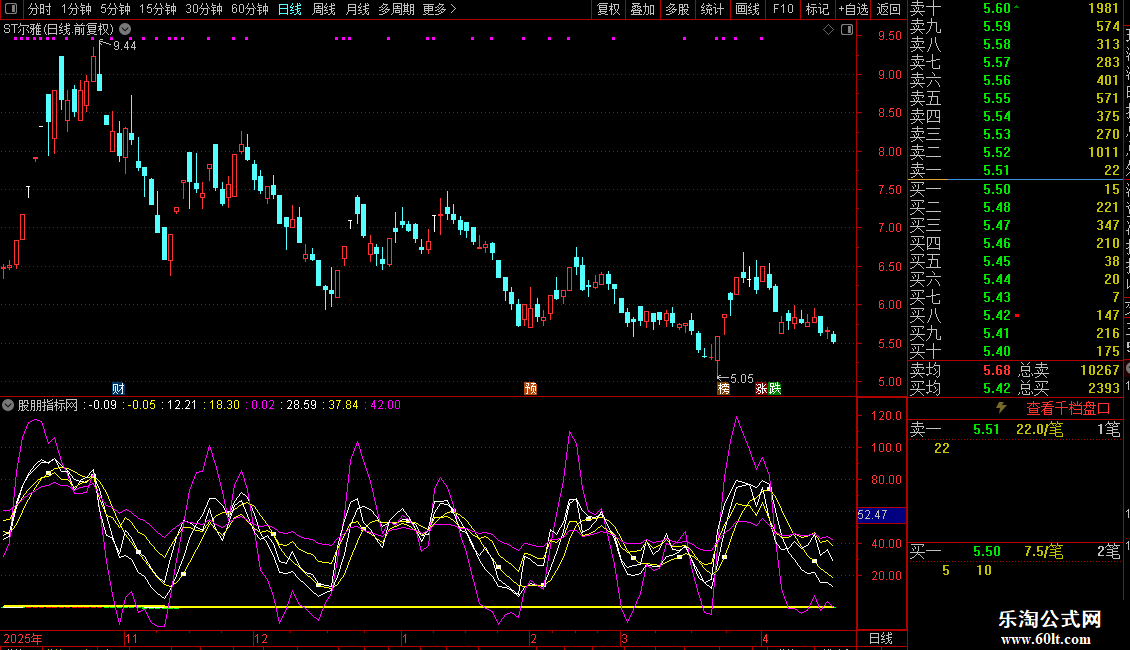This screenshot has height=650, width=1130.
Task: Select the 15分钟 period tab
Action: click(x=158, y=9)
